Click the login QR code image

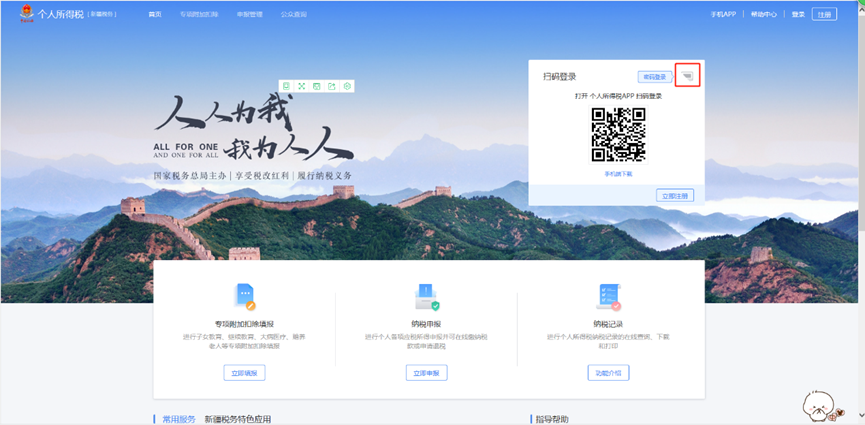(x=618, y=134)
